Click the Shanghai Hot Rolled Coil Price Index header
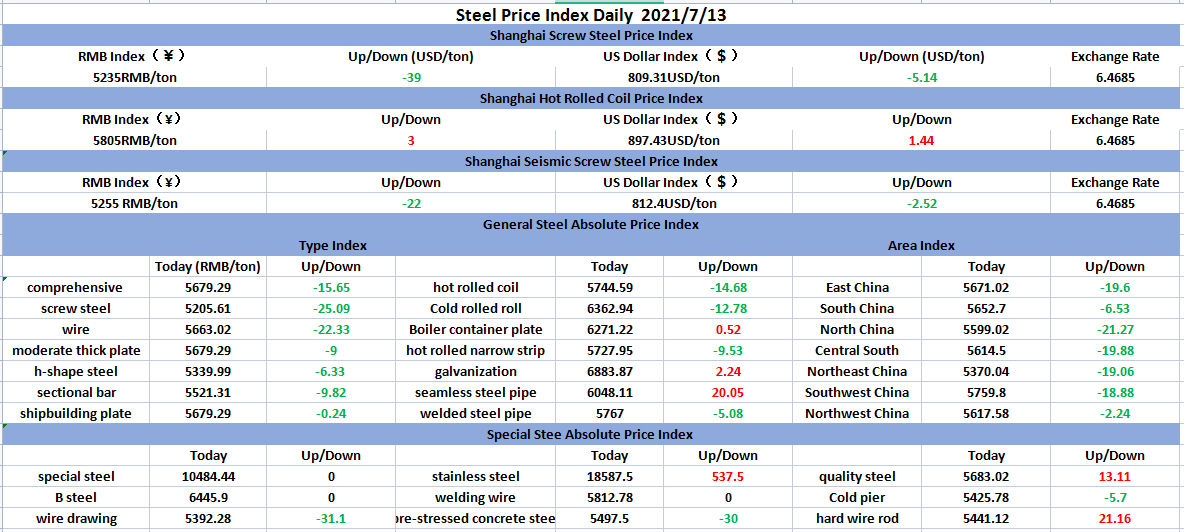1184x532 pixels. coord(591,99)
